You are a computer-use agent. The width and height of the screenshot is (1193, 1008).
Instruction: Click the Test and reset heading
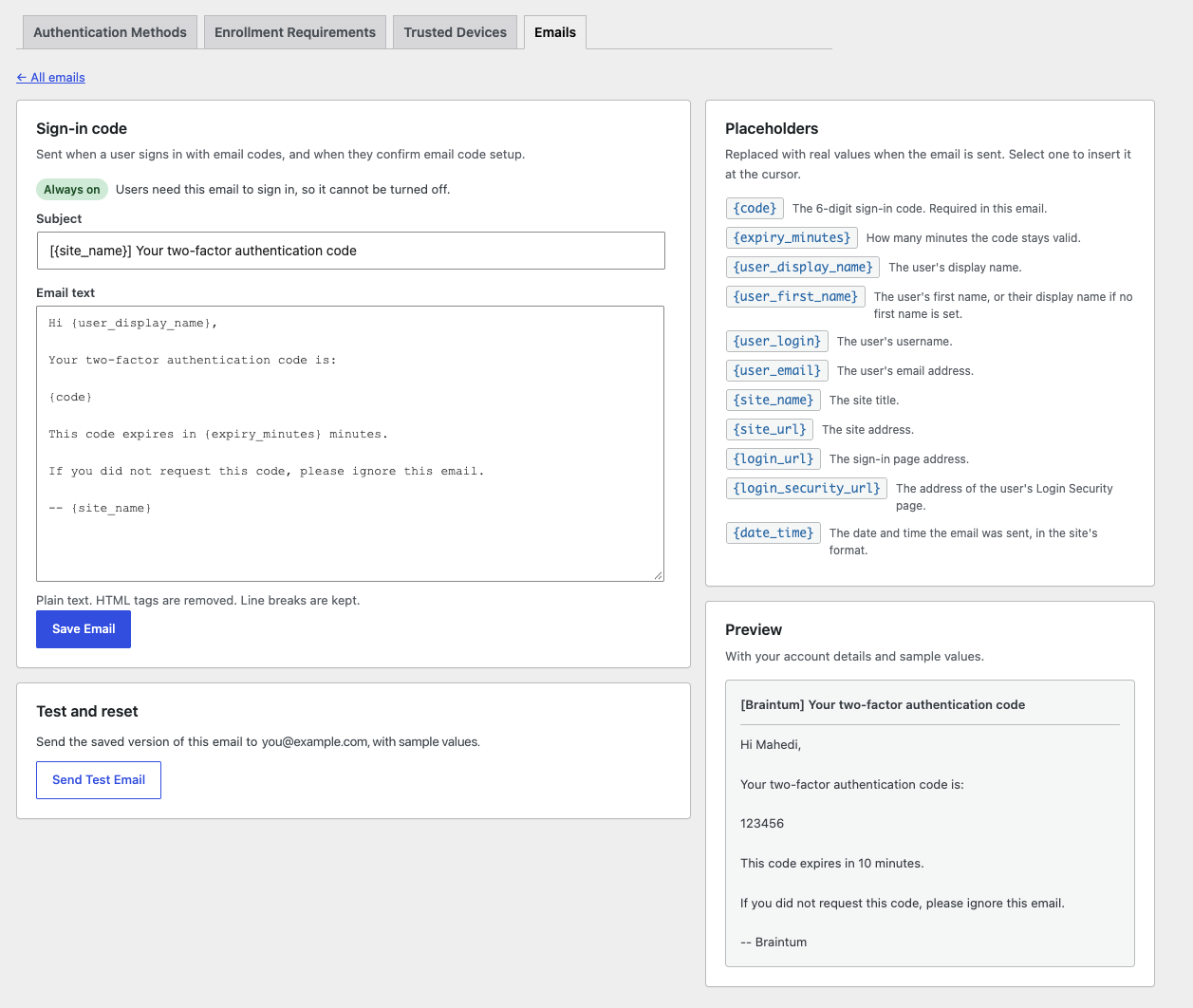[x=87, y=712]
